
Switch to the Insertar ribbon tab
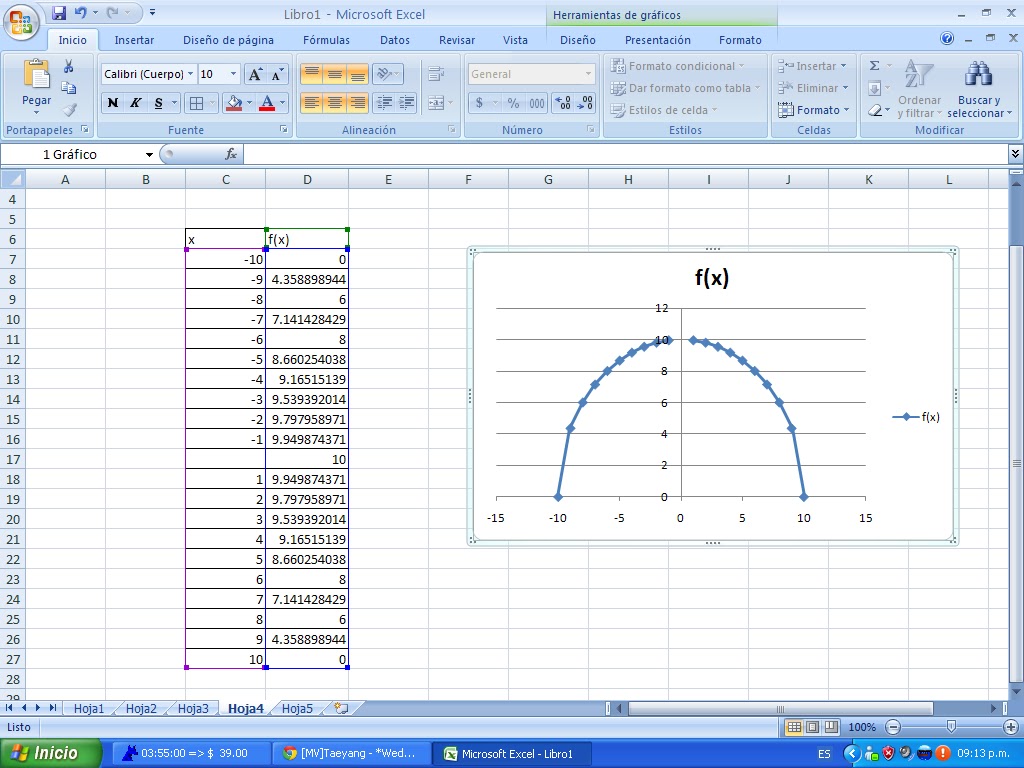pos(135,40)
